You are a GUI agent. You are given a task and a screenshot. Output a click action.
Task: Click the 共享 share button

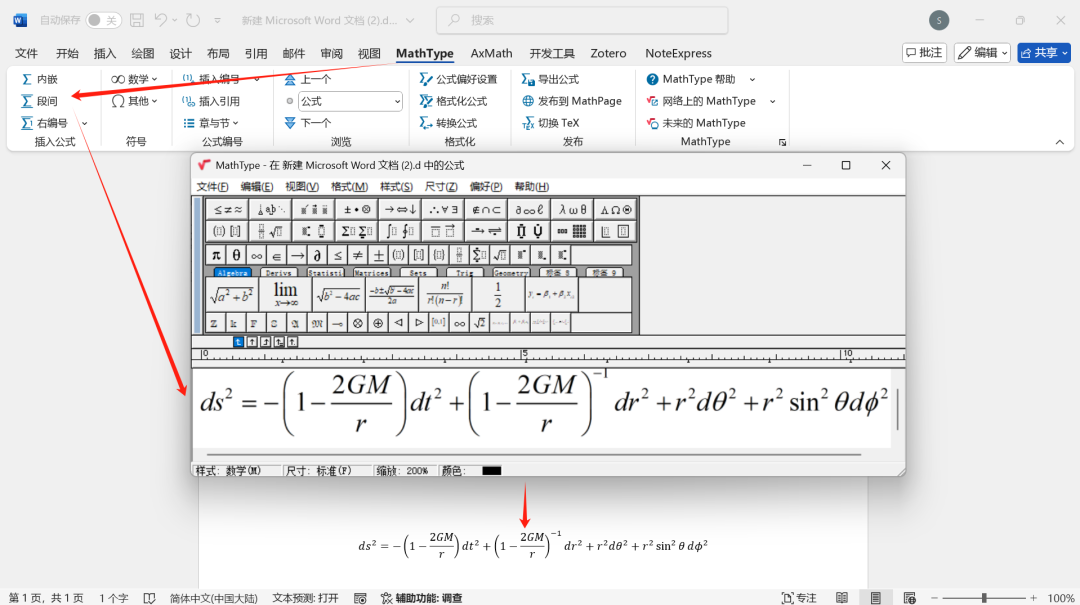click(x=1044, y=53)
